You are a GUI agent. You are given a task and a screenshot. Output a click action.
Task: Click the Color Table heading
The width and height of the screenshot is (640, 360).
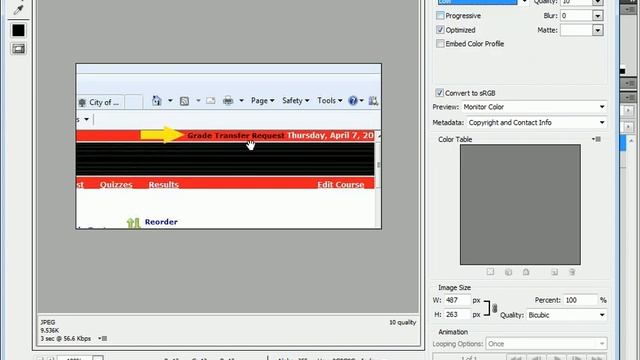coord(455,139)
